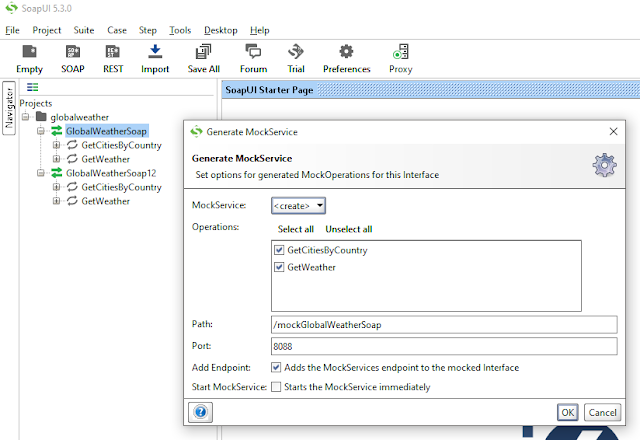Open the Desktop menu
This screenshot has height=440, width=640.
(220, 30)
